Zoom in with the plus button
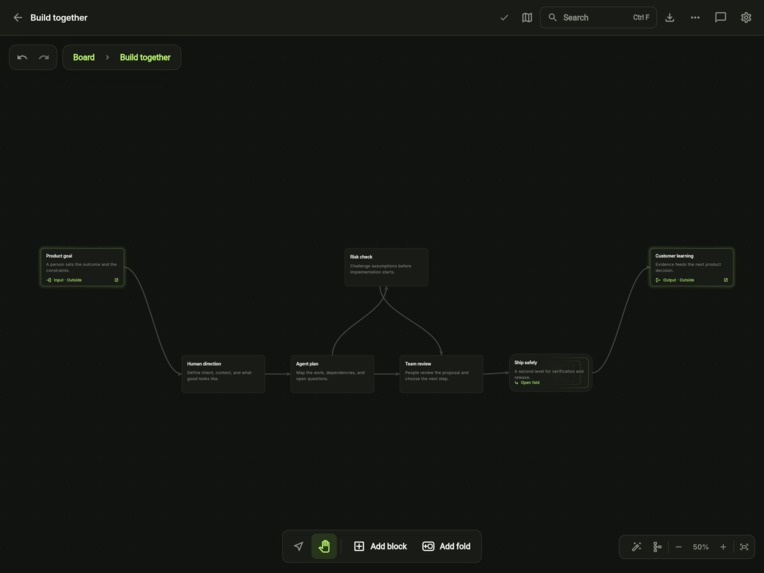This screenshot has height=573, width=764. 723,547
